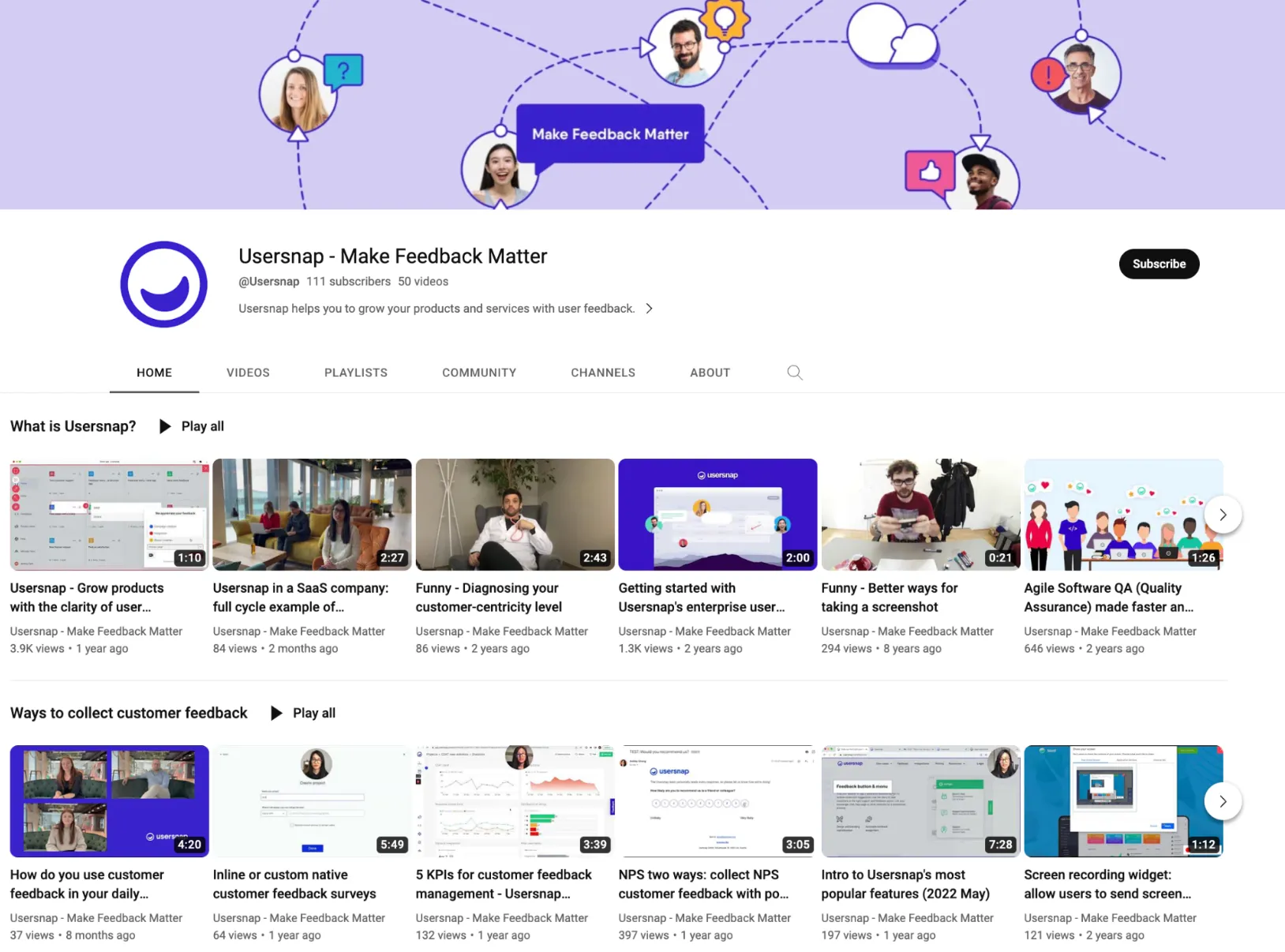1285x952 pixels.
Task: Click title 'How do you use customer feedback'
Action: coord(87,884)
